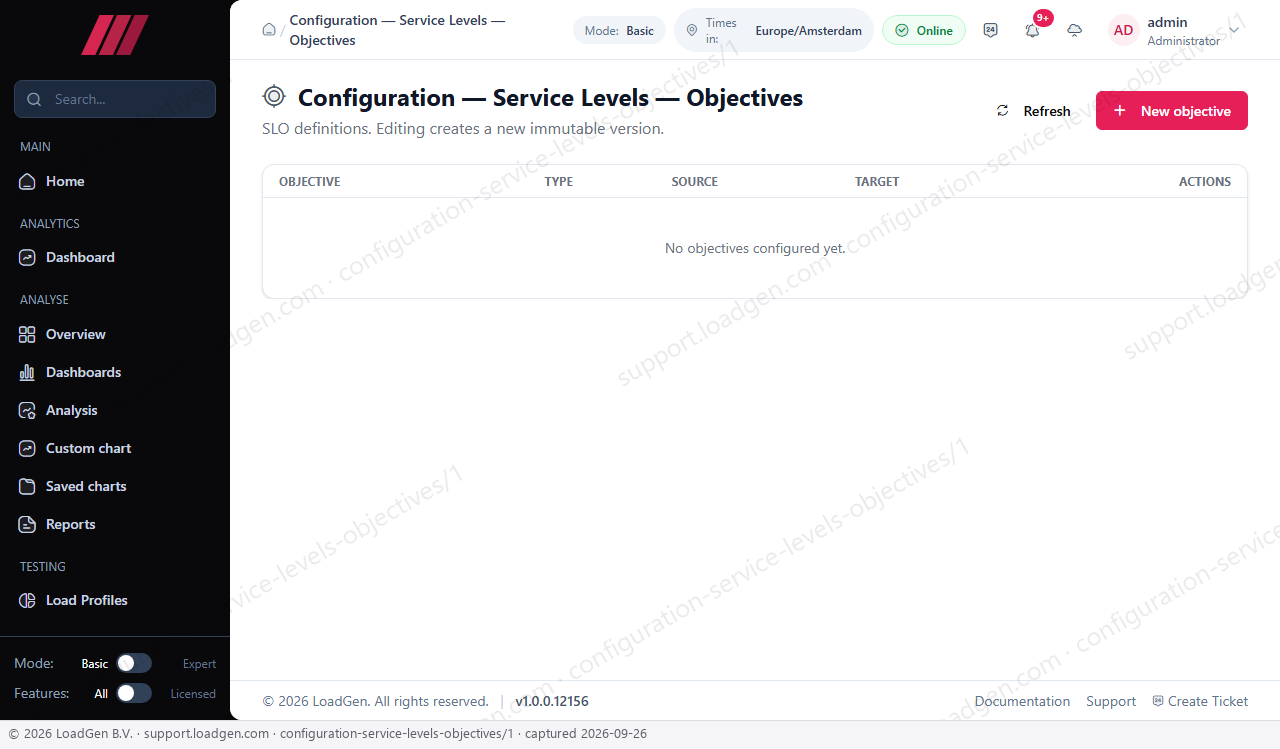Click the SOURCE column header

pos(695,182)
